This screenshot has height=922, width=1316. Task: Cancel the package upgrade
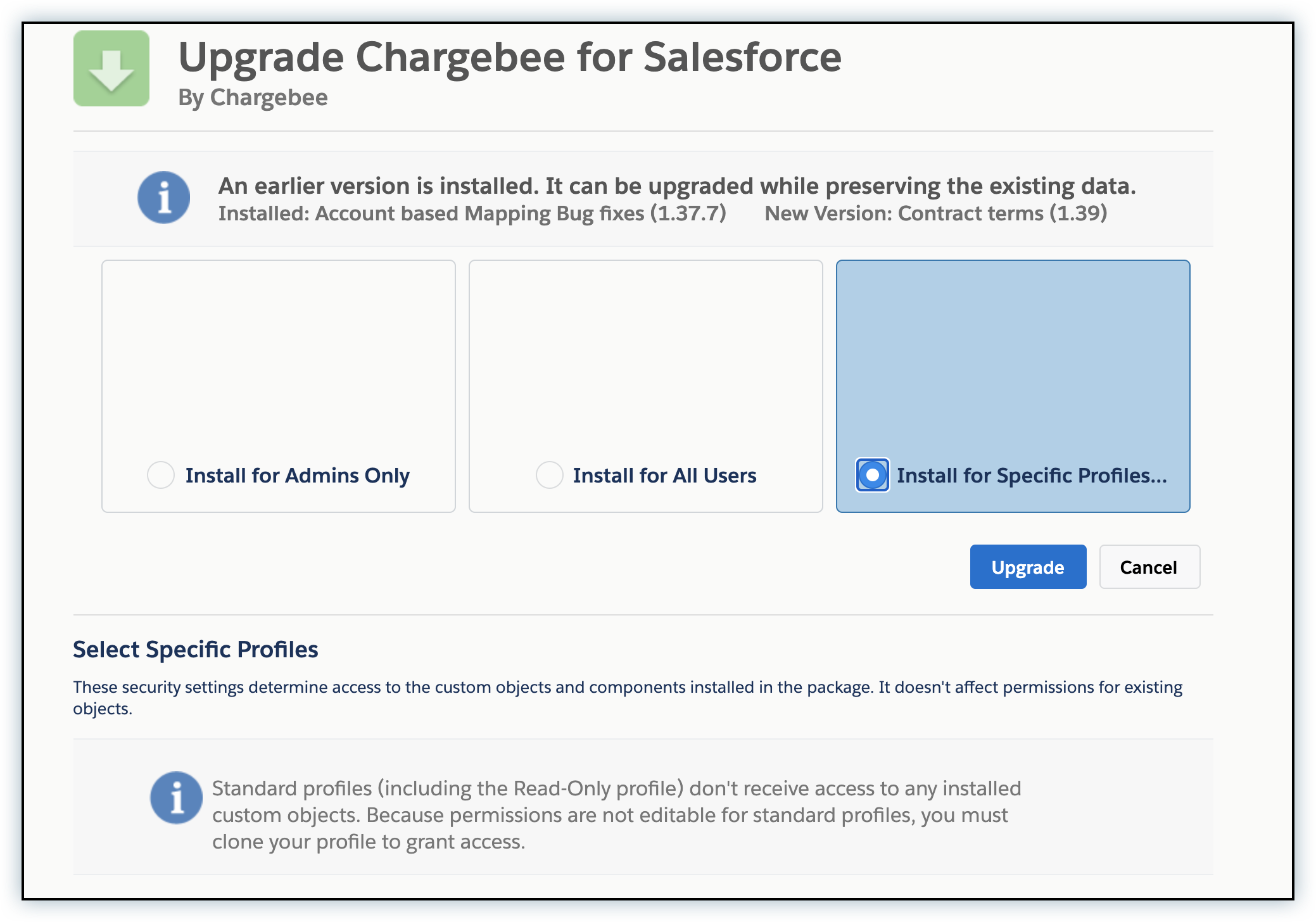(1149, 567)
